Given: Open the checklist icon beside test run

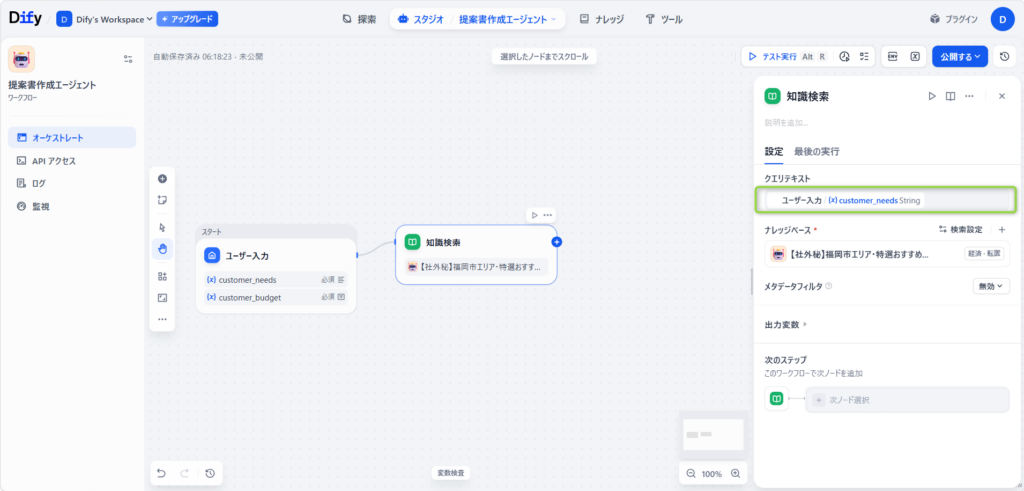Looking at the screenshot, I should click(865, 57).
